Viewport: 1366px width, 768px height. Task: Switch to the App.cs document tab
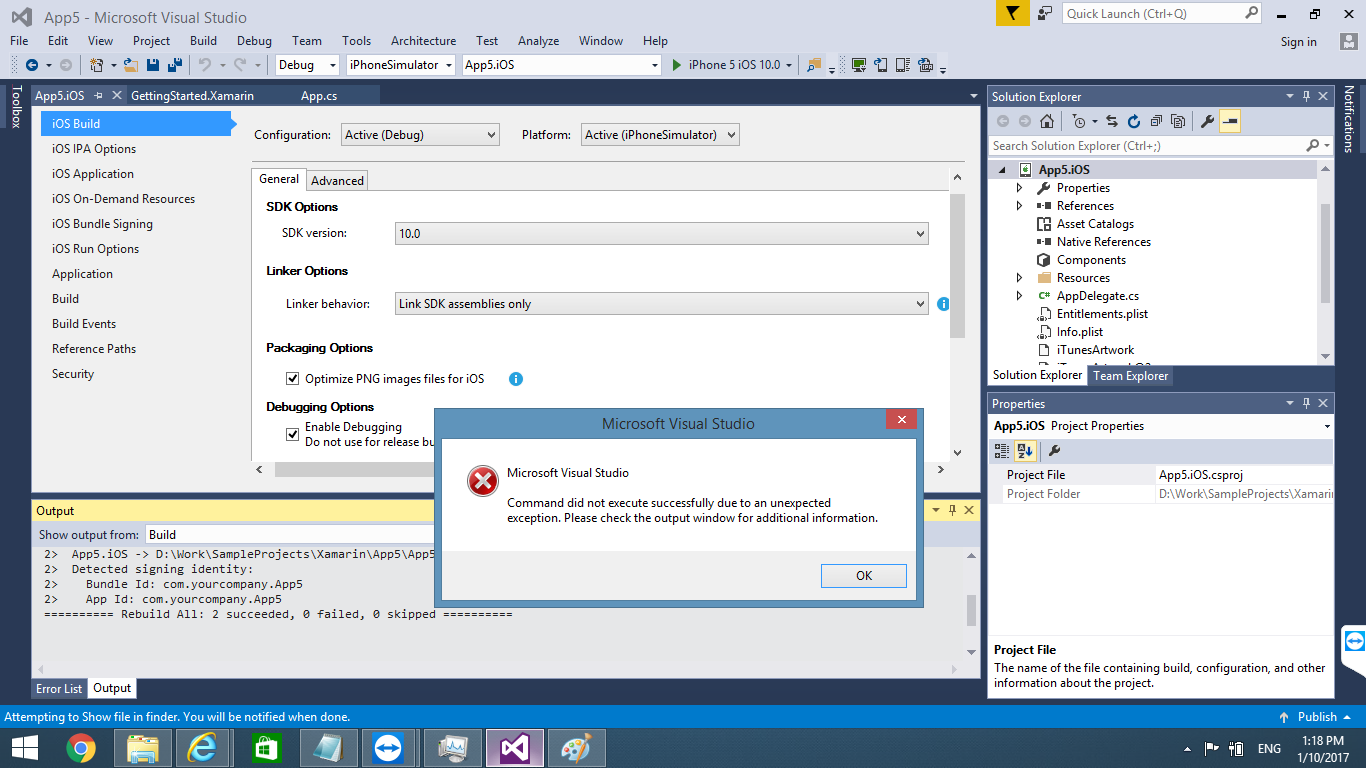point(319,96)
